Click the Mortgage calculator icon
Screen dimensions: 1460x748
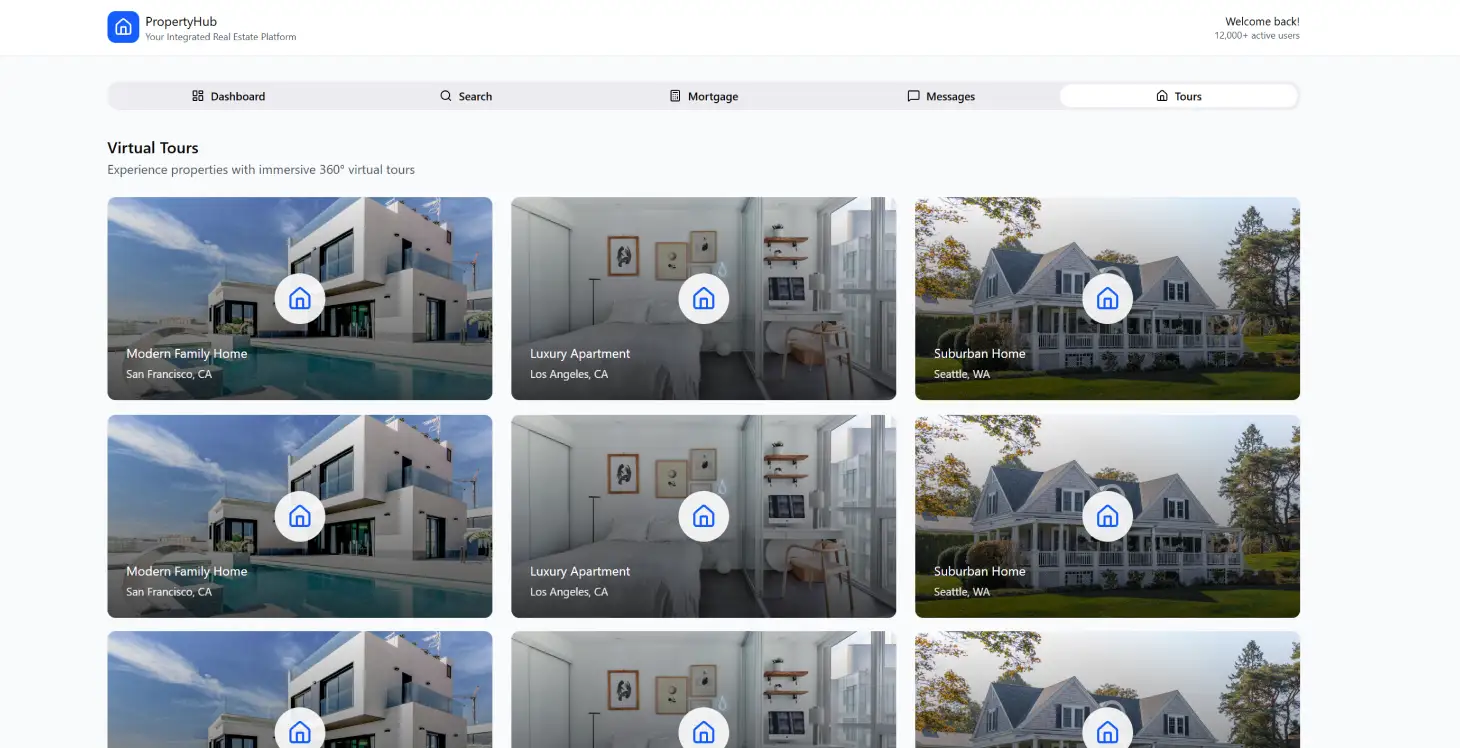pyautogui.click(x=676, y=96)
